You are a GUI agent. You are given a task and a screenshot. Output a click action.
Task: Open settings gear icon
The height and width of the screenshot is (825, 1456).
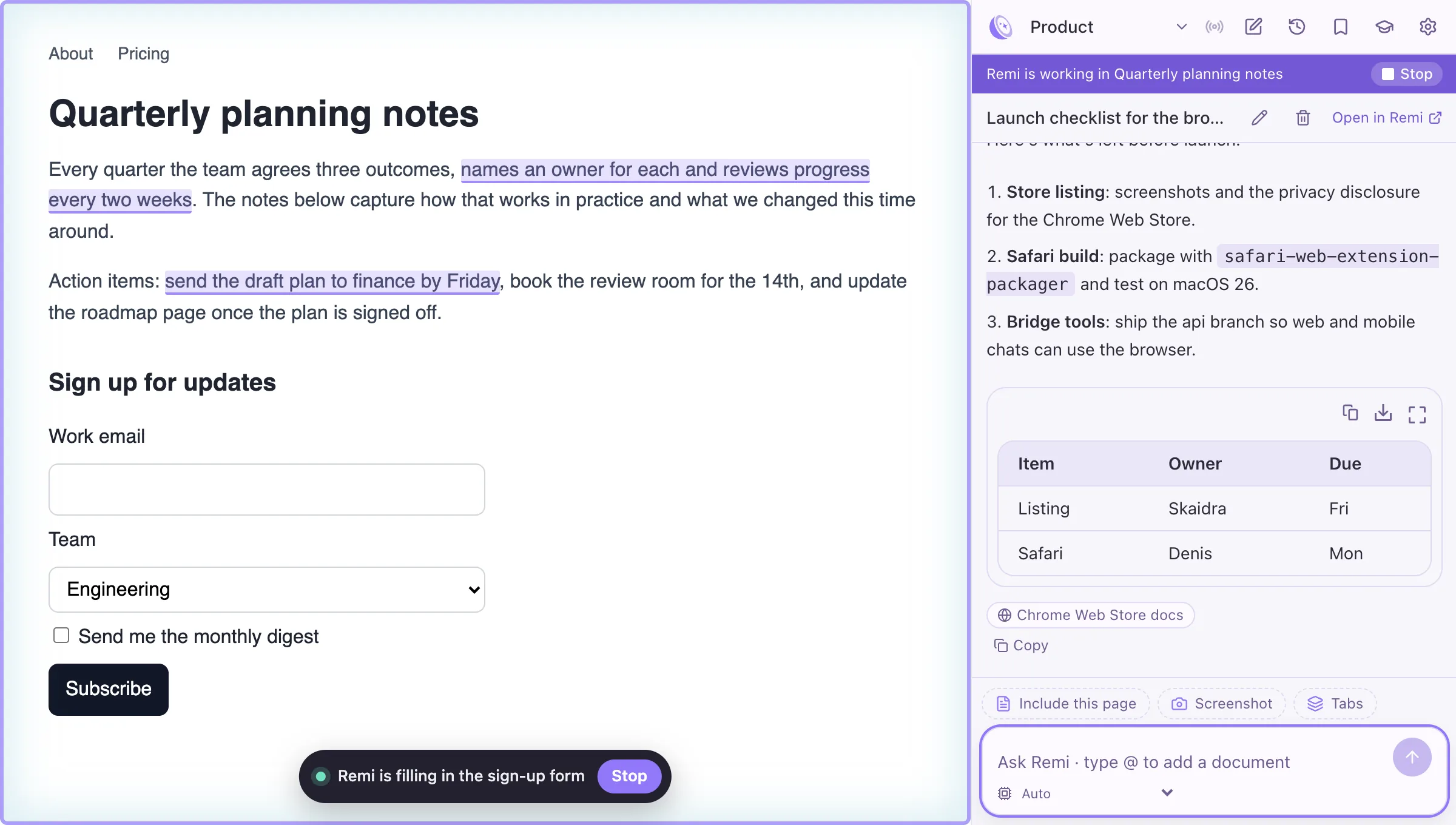tap(1428, 27)
